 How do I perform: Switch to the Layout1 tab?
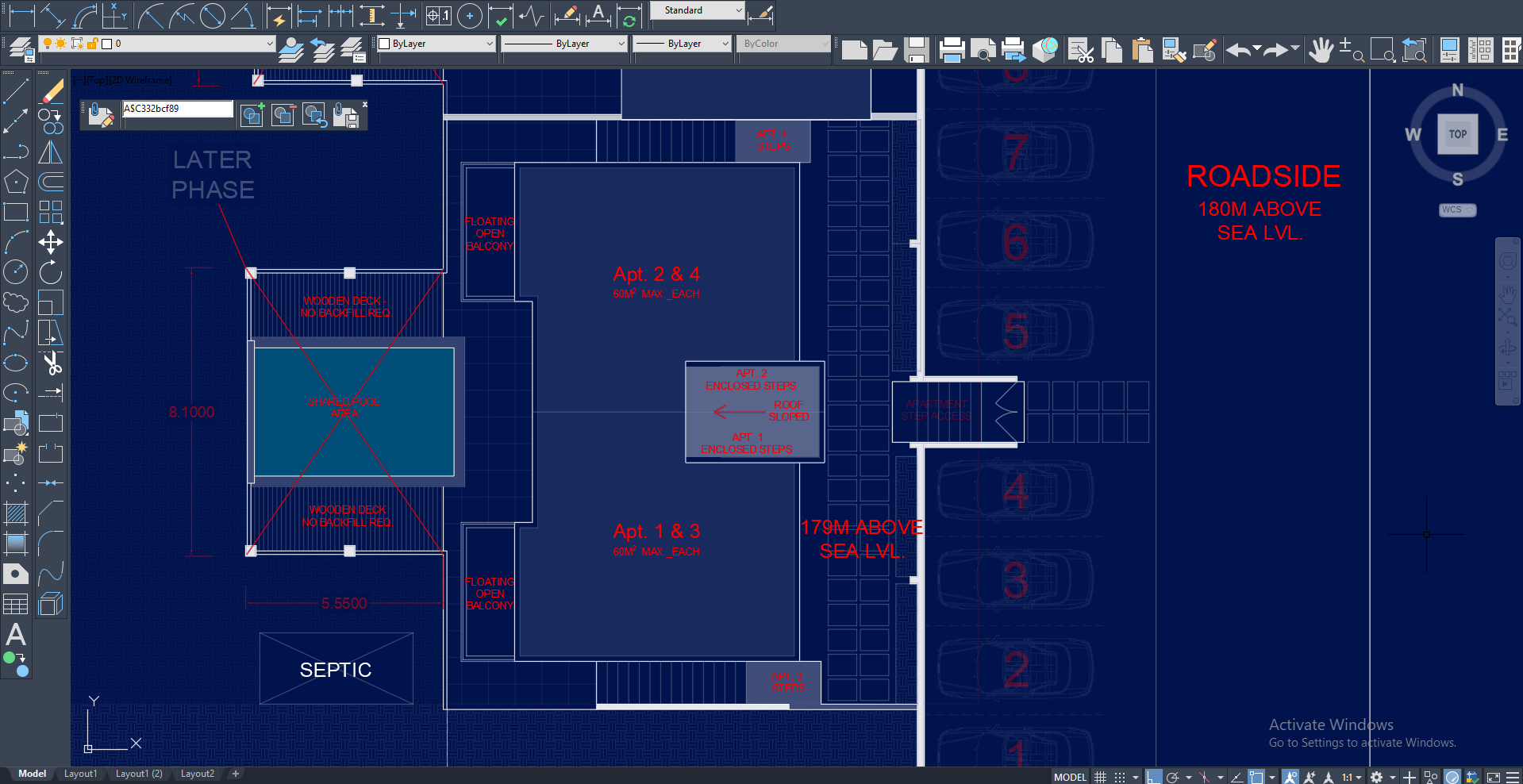pos(80,774)
